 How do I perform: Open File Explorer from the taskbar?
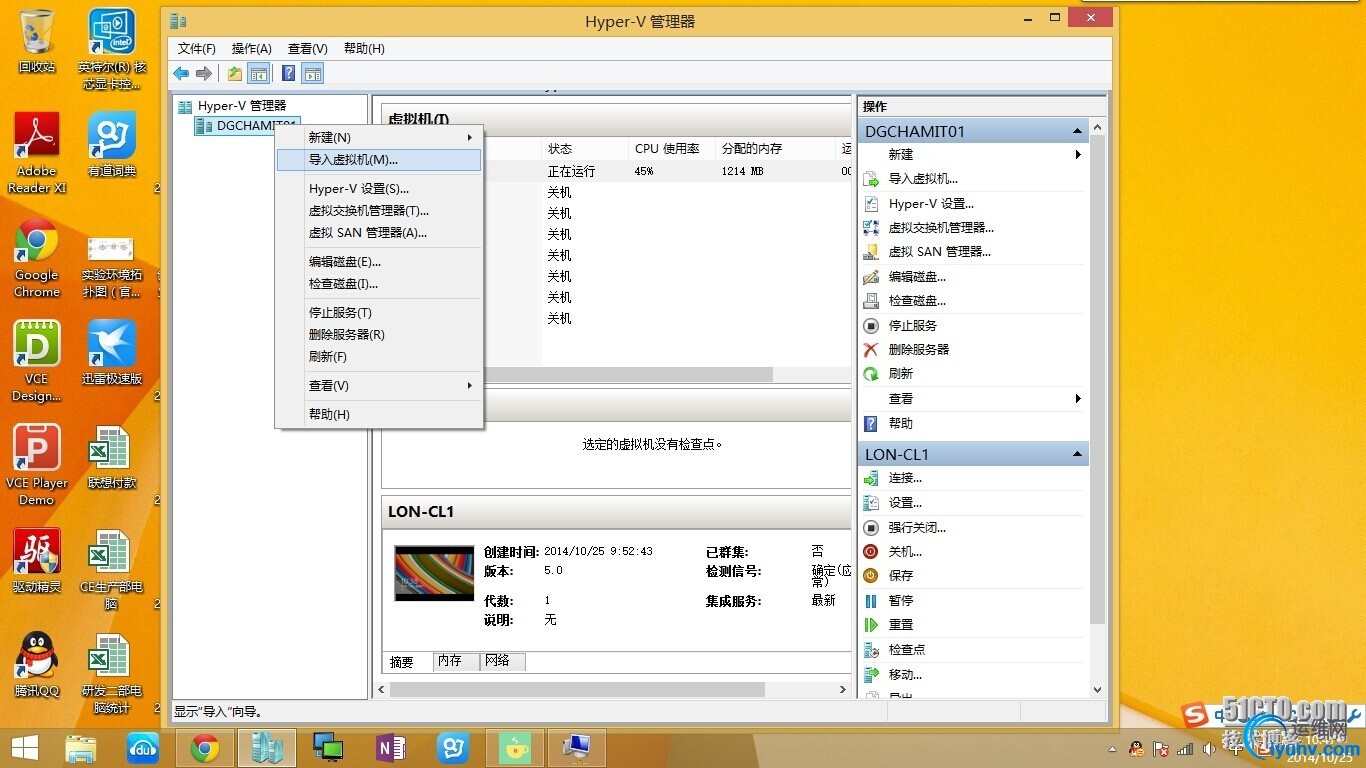pyautogui.click(x=81, y=747)
